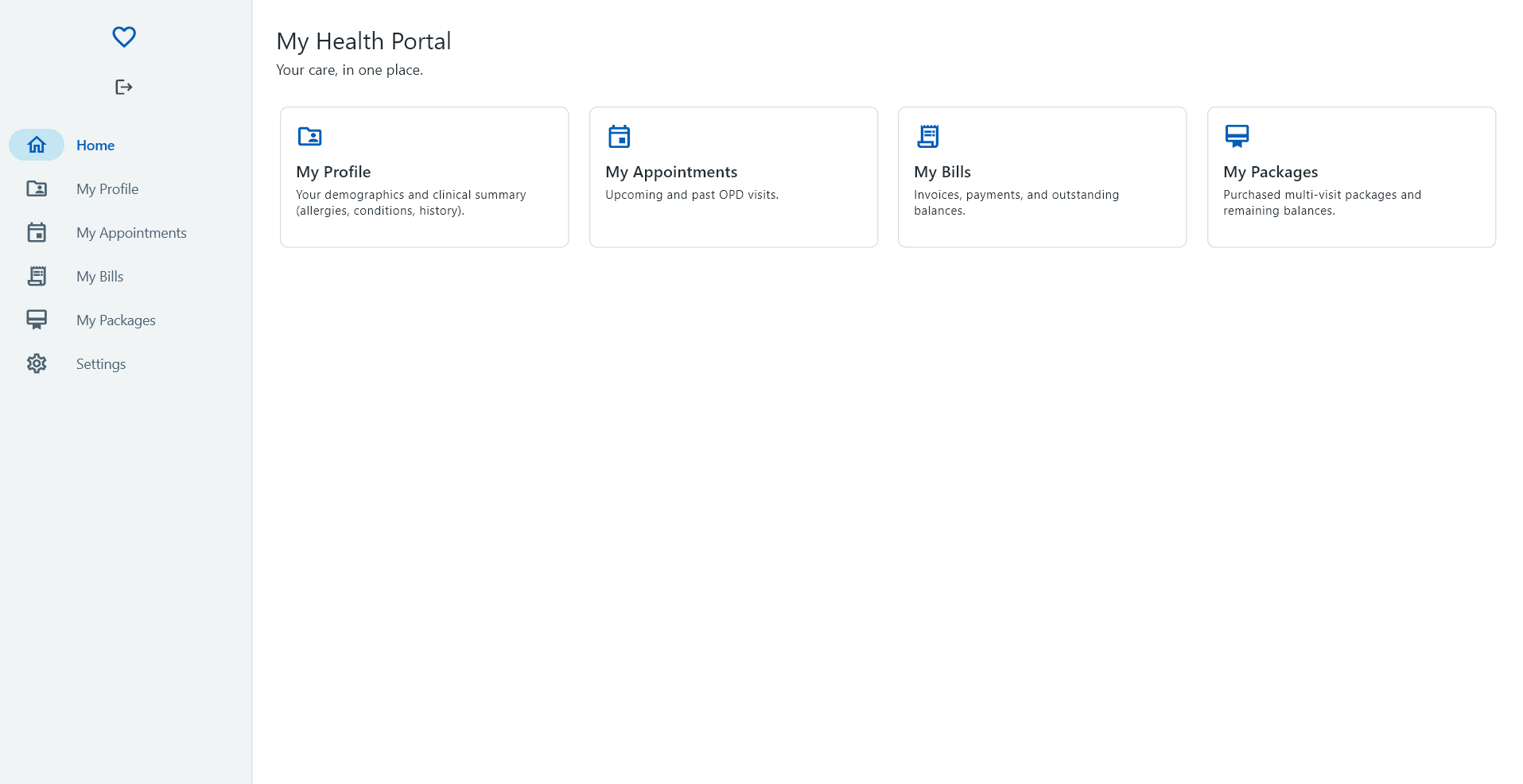Navigate to My Packages in sidebar

click(x=116, y=320)
